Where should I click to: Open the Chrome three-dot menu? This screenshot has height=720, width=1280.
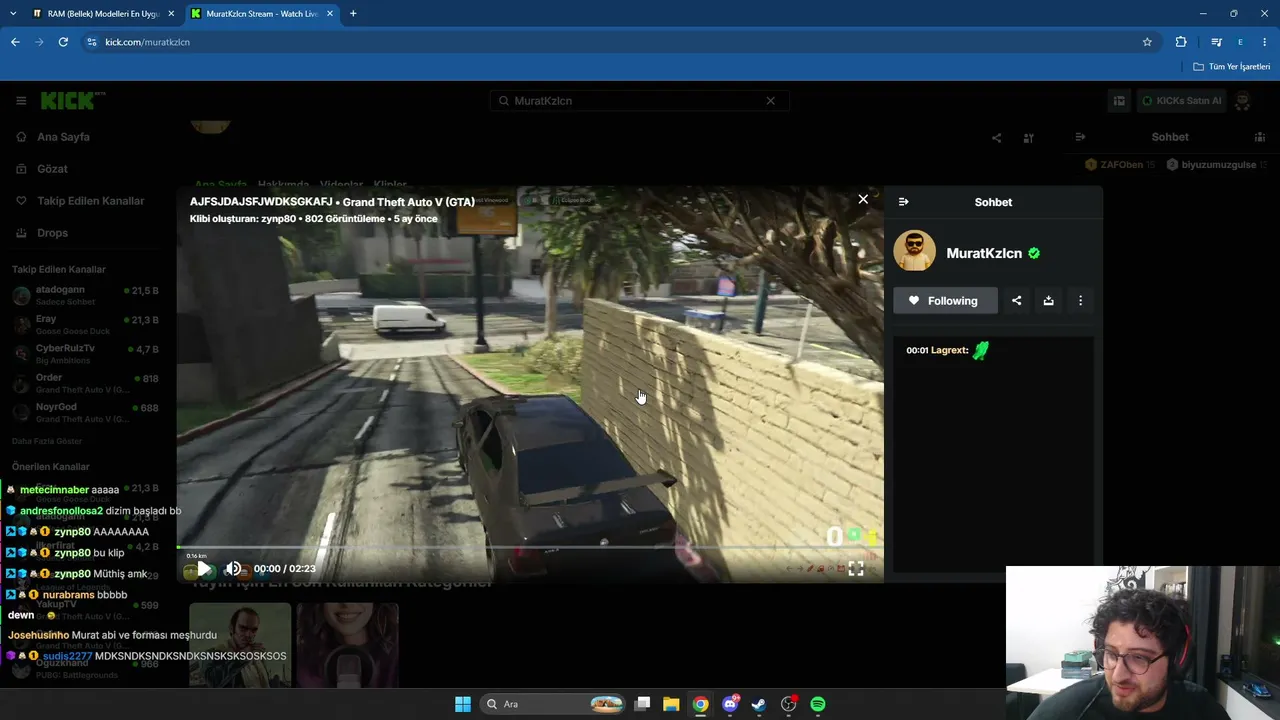click(1265, 42)
